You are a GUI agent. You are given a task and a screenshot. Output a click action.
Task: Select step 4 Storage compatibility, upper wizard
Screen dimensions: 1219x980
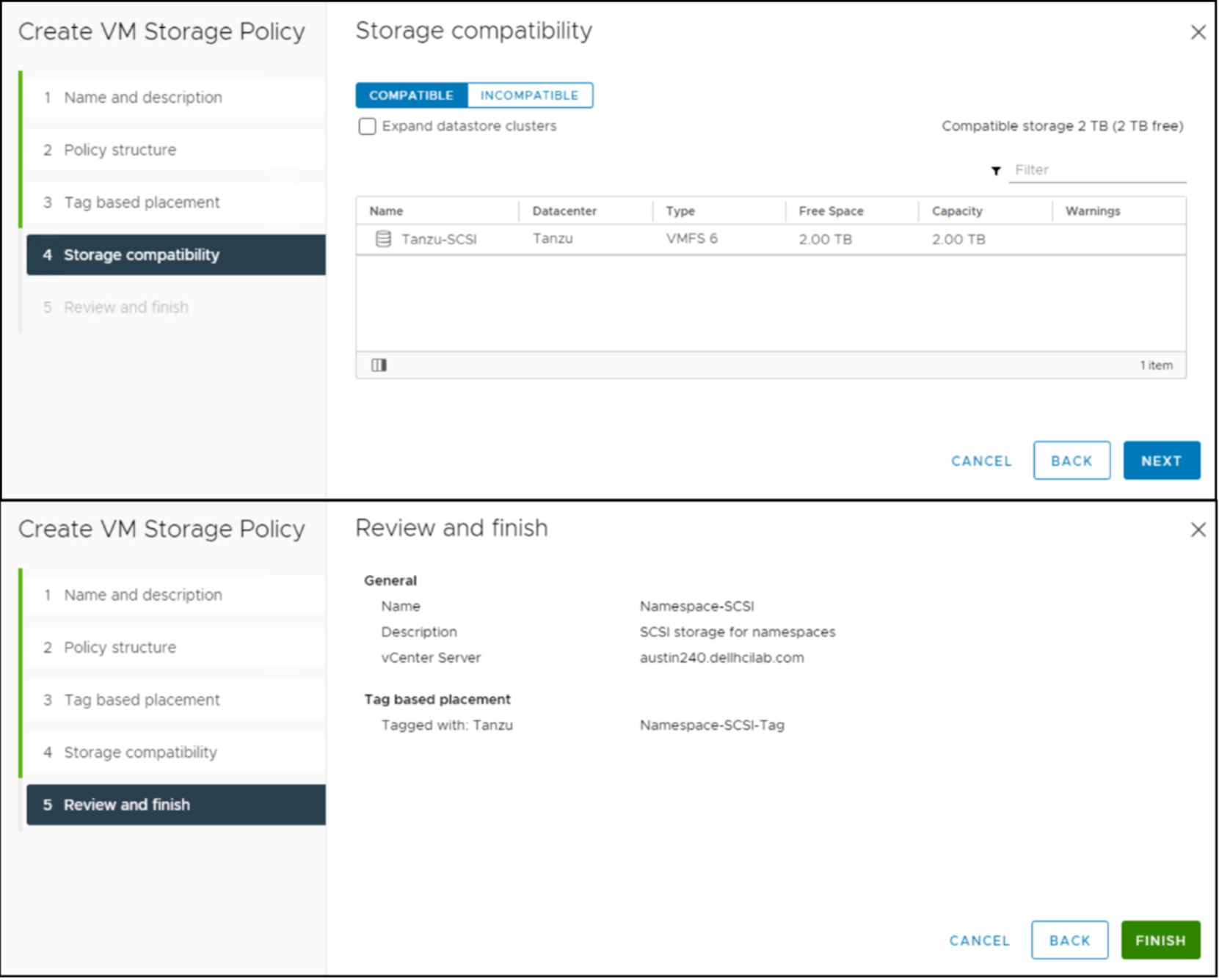pyautogui.click(x=175, y=255)
